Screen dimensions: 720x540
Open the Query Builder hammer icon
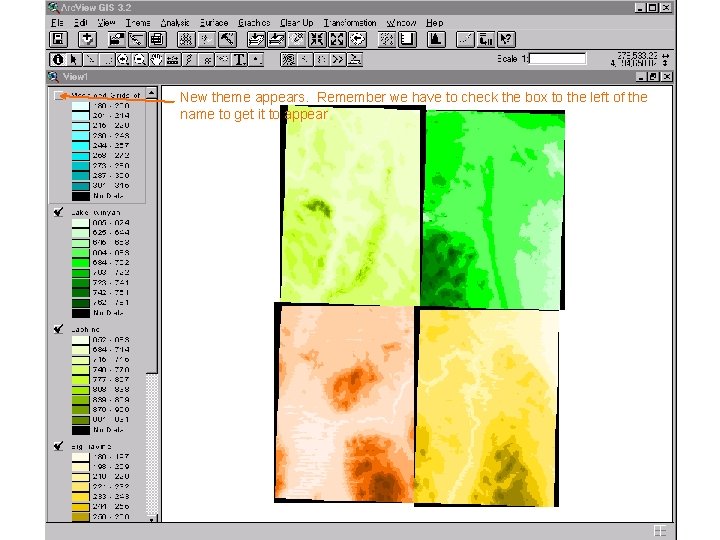point(227,39)
